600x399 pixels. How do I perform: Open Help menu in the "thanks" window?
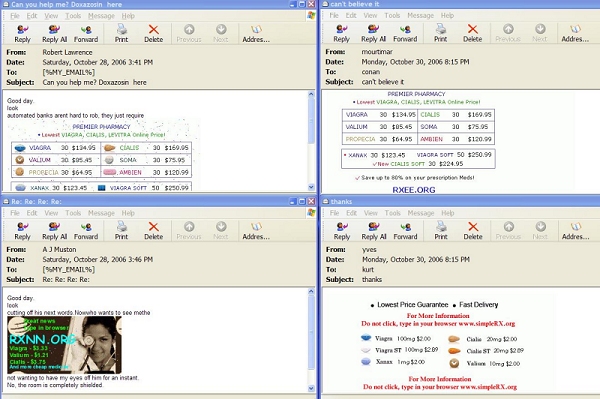[447, 213]
